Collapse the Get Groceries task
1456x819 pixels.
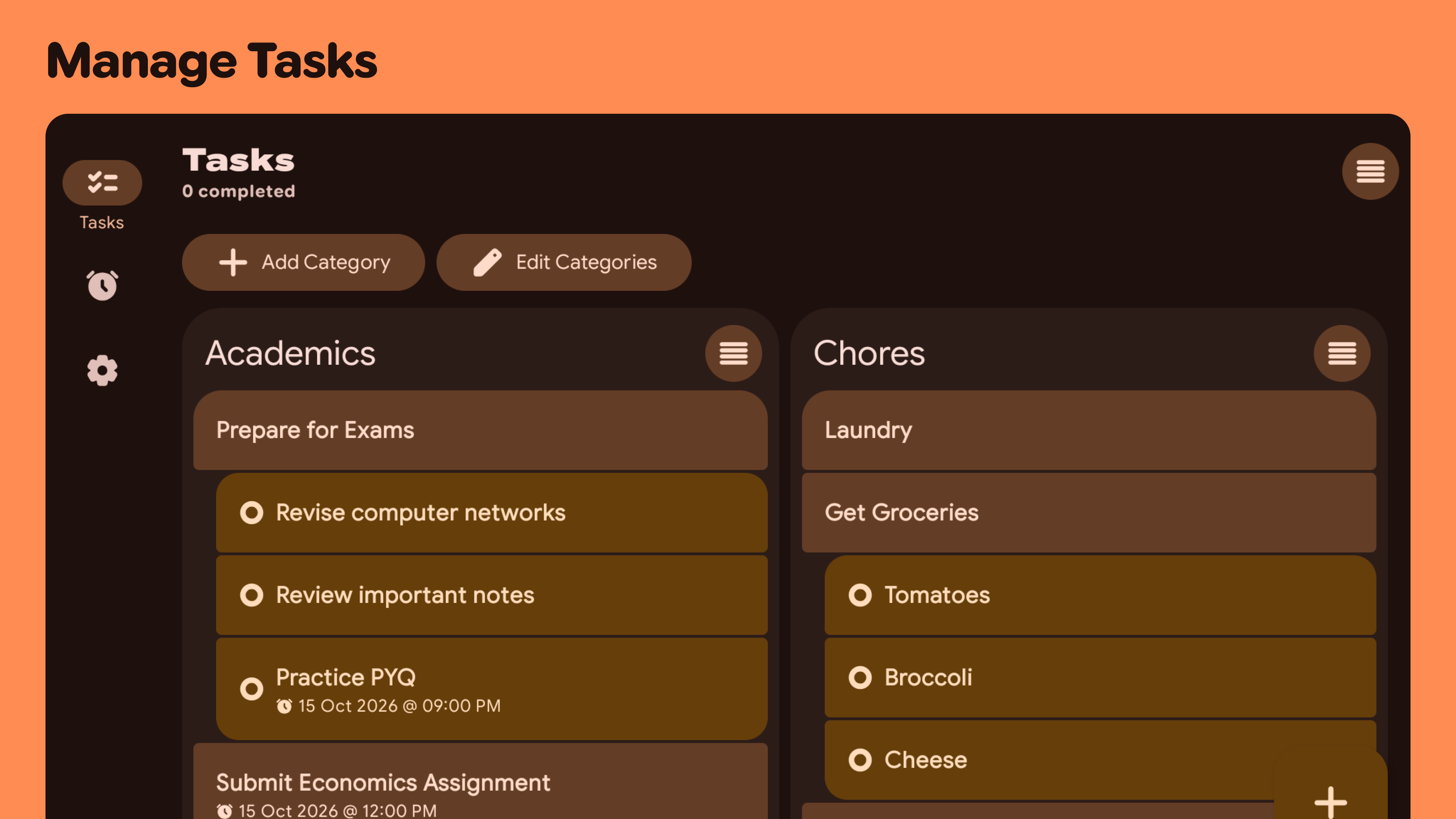click(1089, 513)
